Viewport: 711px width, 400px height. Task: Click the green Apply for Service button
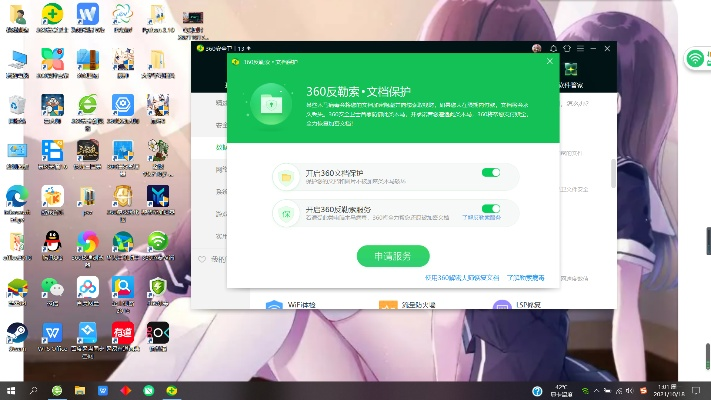coord(393,256)
